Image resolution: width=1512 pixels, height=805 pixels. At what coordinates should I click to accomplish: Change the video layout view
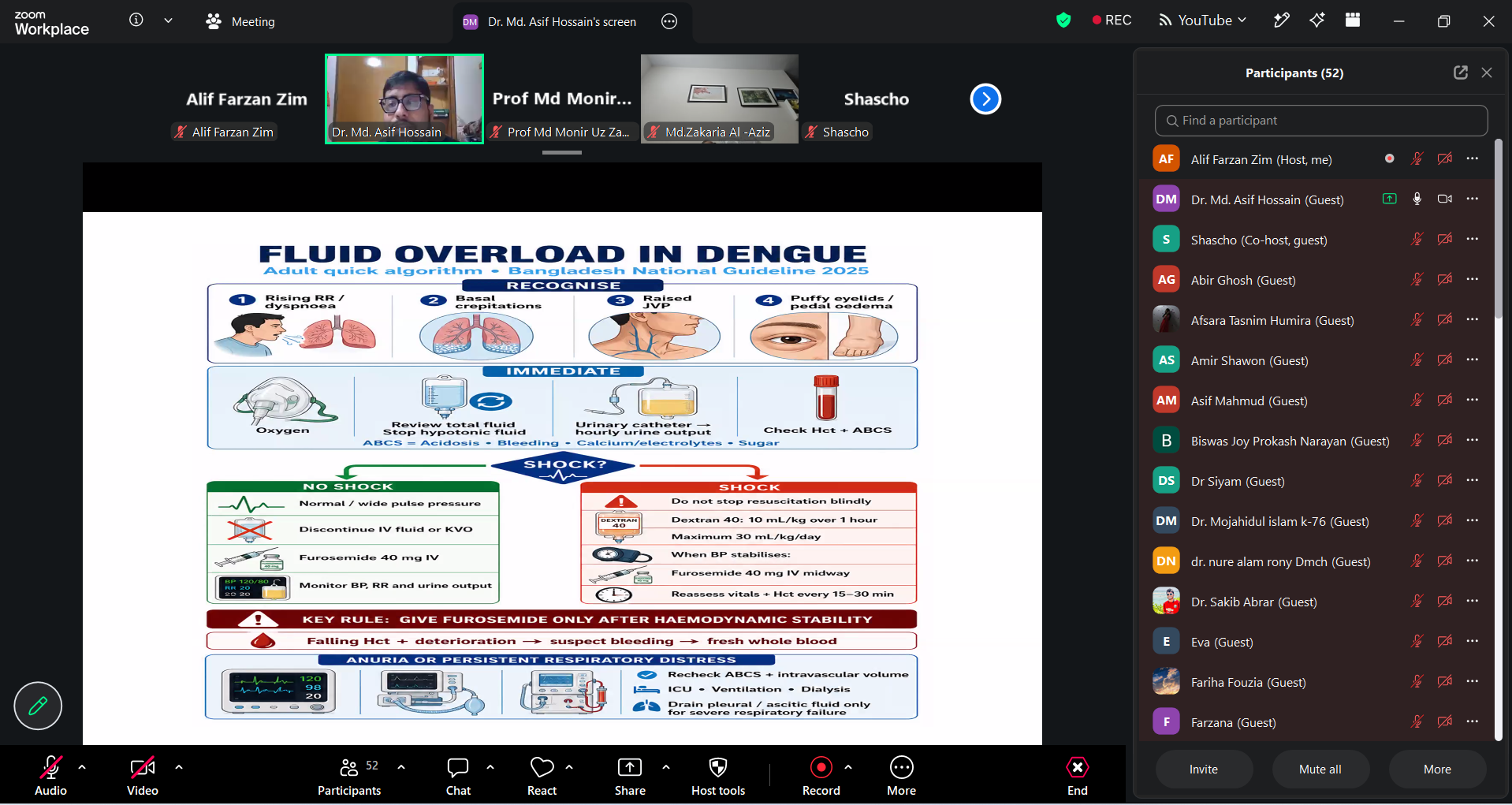tap(1353, 20)
